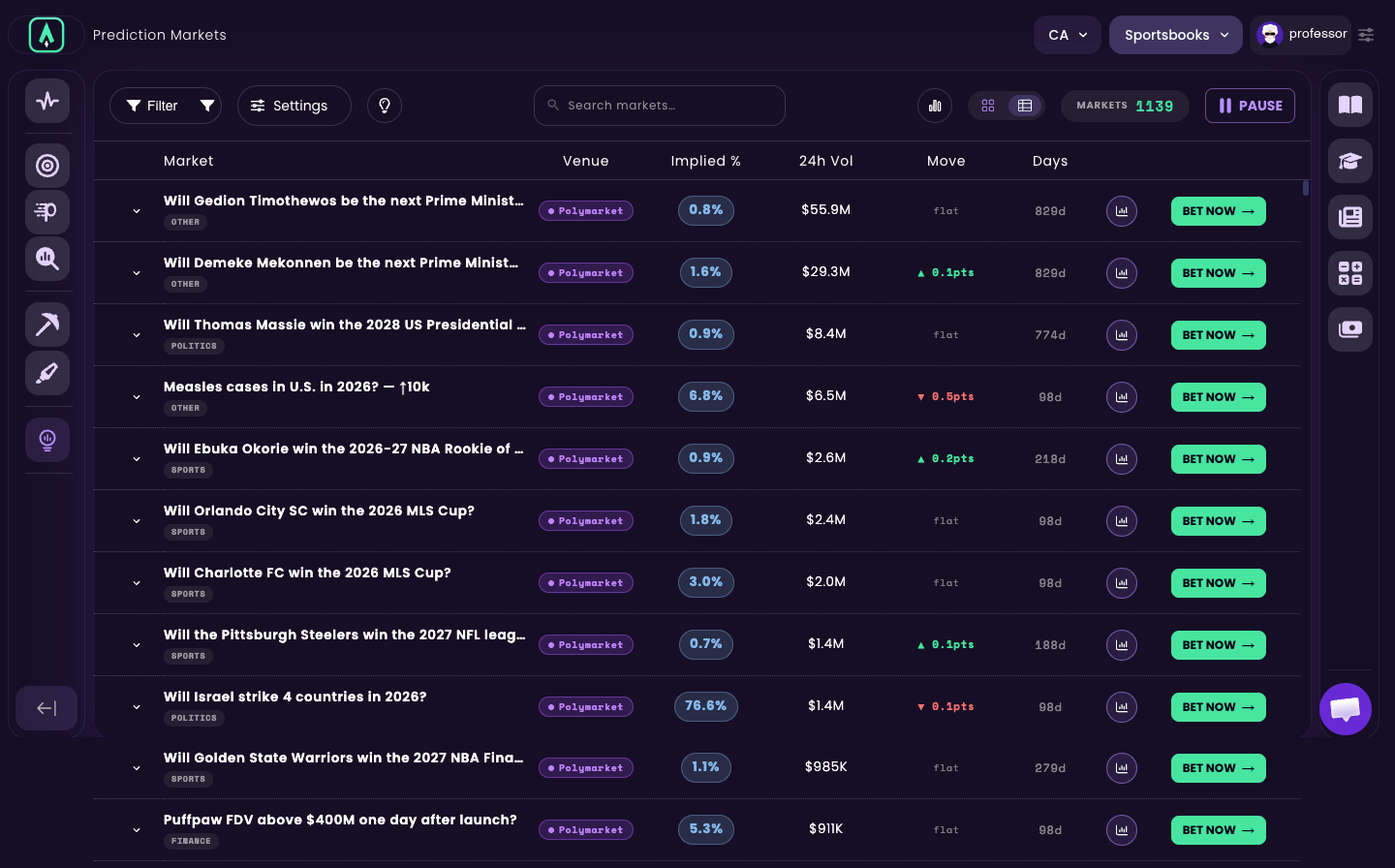Open the calculator icon in right sidebar
Viewport: 1395px width, 868px height.
coord(1350,273)
